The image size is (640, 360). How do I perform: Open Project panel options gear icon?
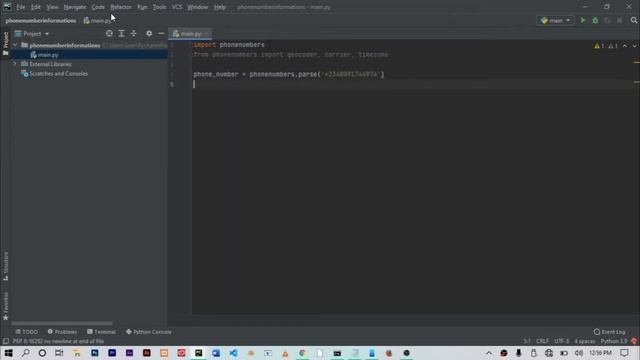pos(149,33)
